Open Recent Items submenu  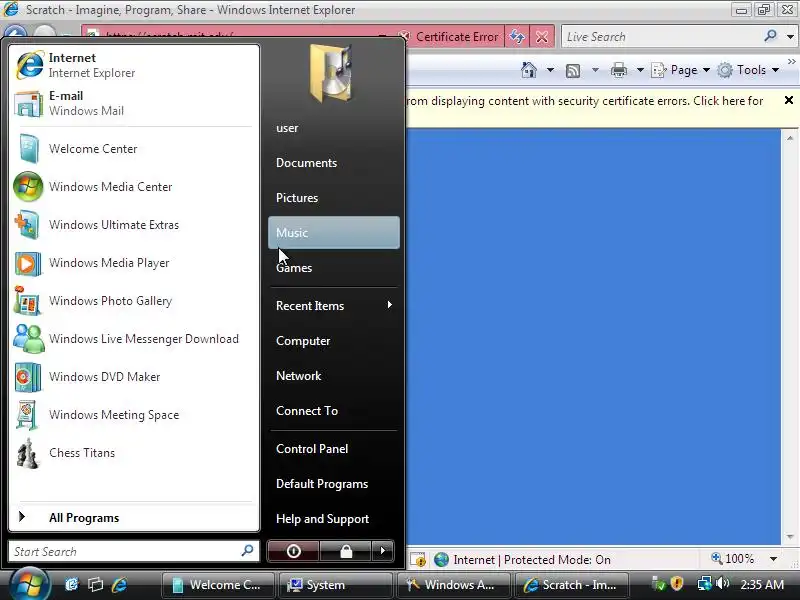tap(334, 306)
